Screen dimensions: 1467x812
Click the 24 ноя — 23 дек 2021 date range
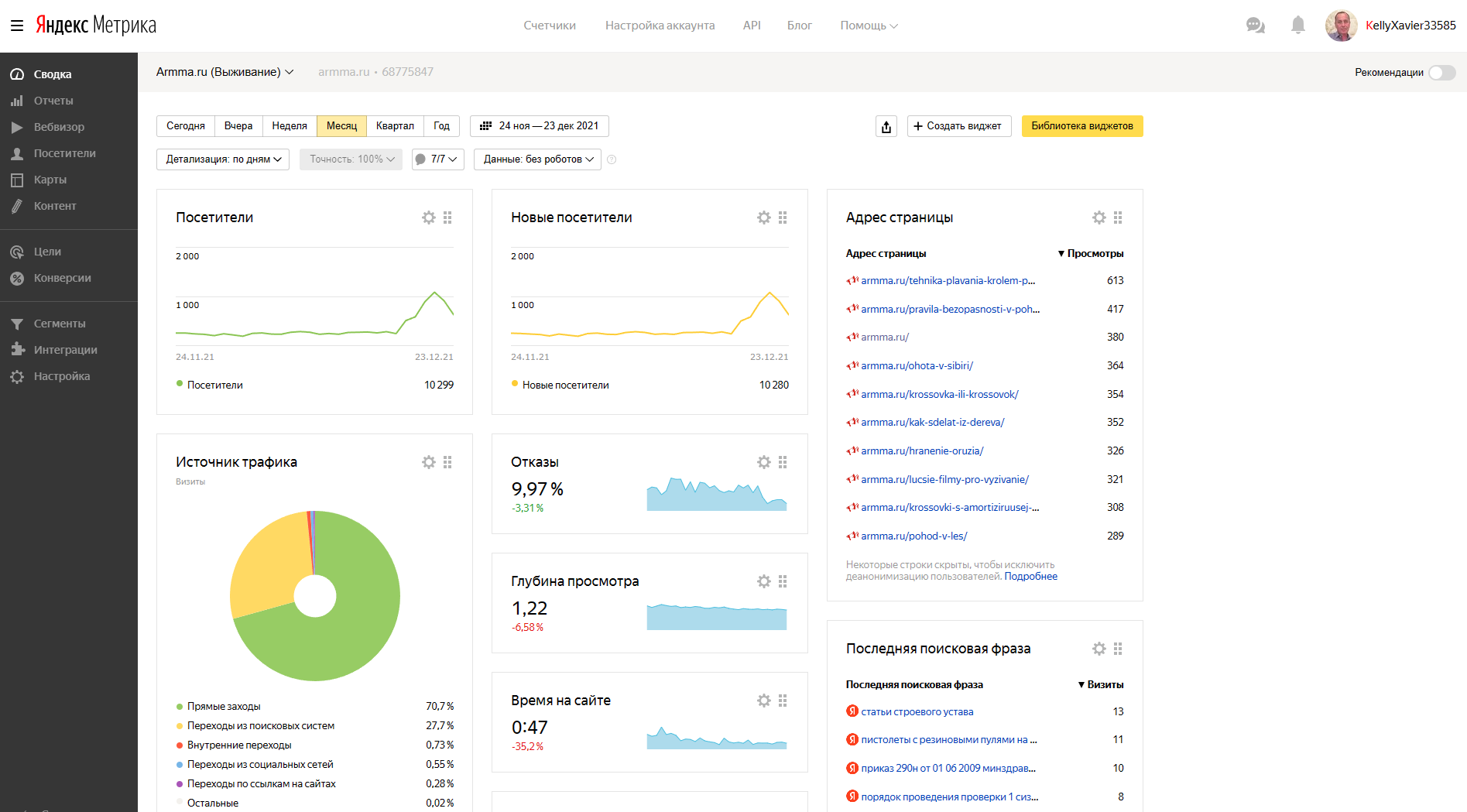(540, 126)
